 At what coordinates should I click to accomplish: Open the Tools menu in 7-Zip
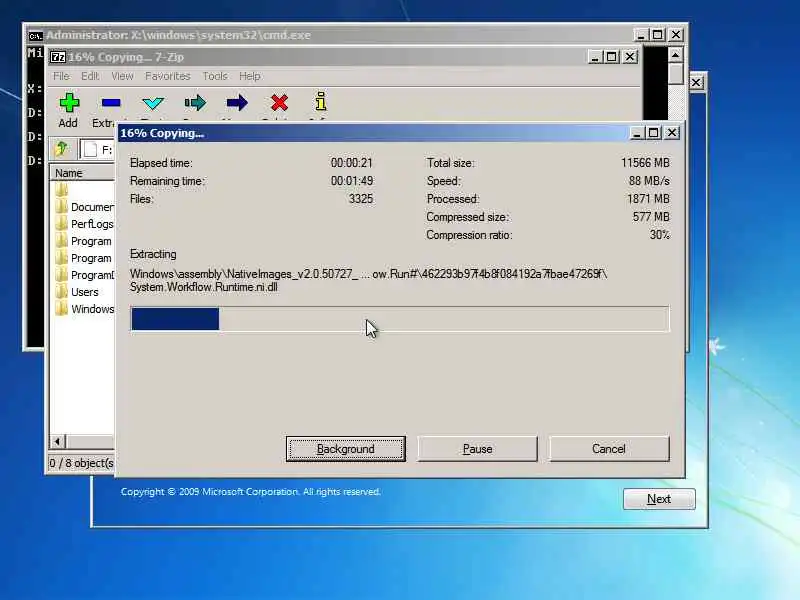[215, 76]
